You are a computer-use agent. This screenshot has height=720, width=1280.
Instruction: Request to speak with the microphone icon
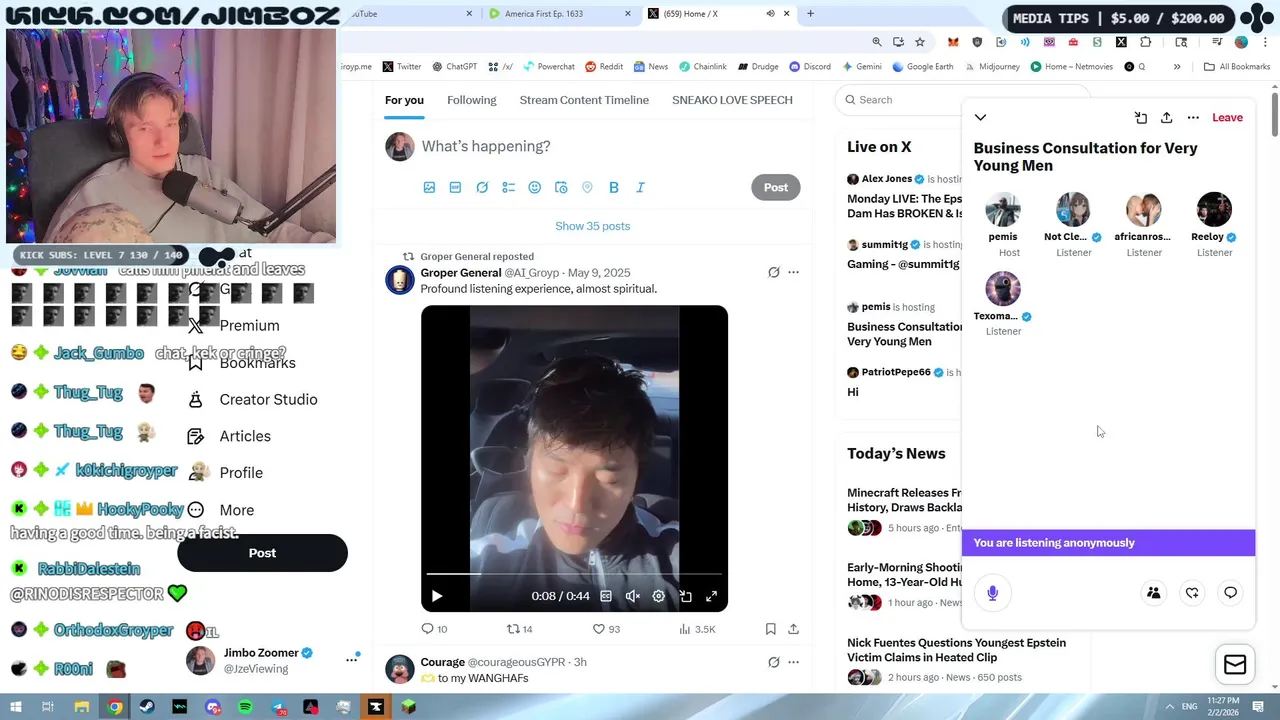[x=992, y=593]
